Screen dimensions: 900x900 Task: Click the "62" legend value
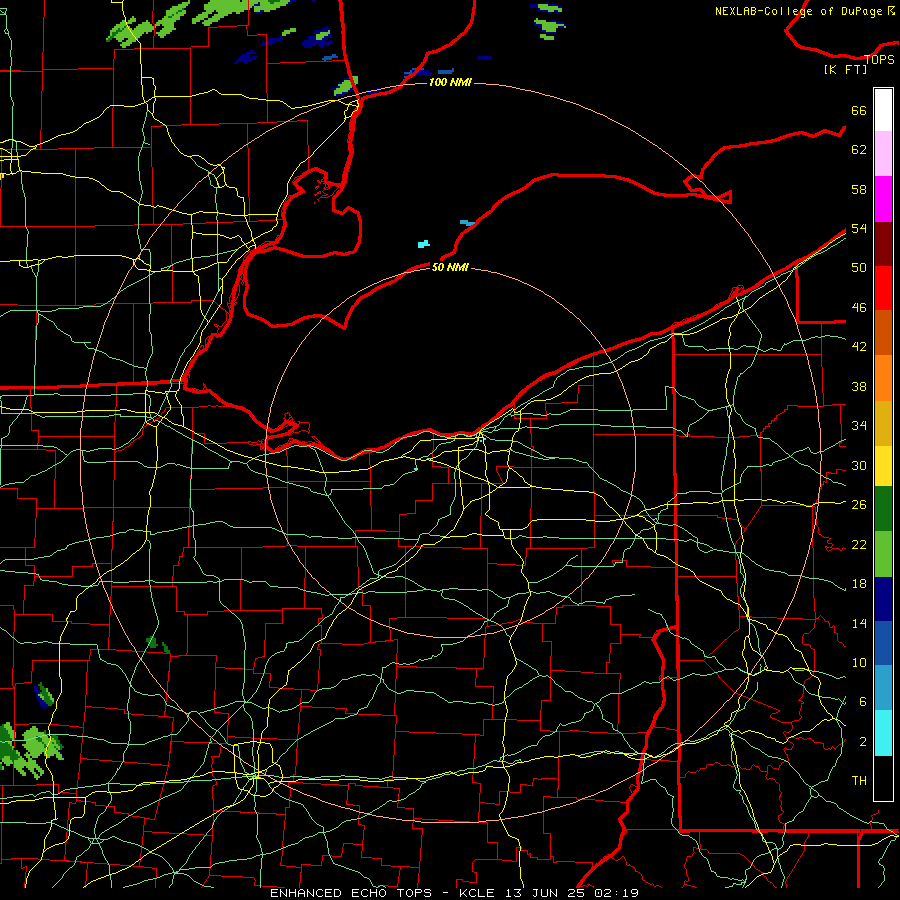click(859, 150)
